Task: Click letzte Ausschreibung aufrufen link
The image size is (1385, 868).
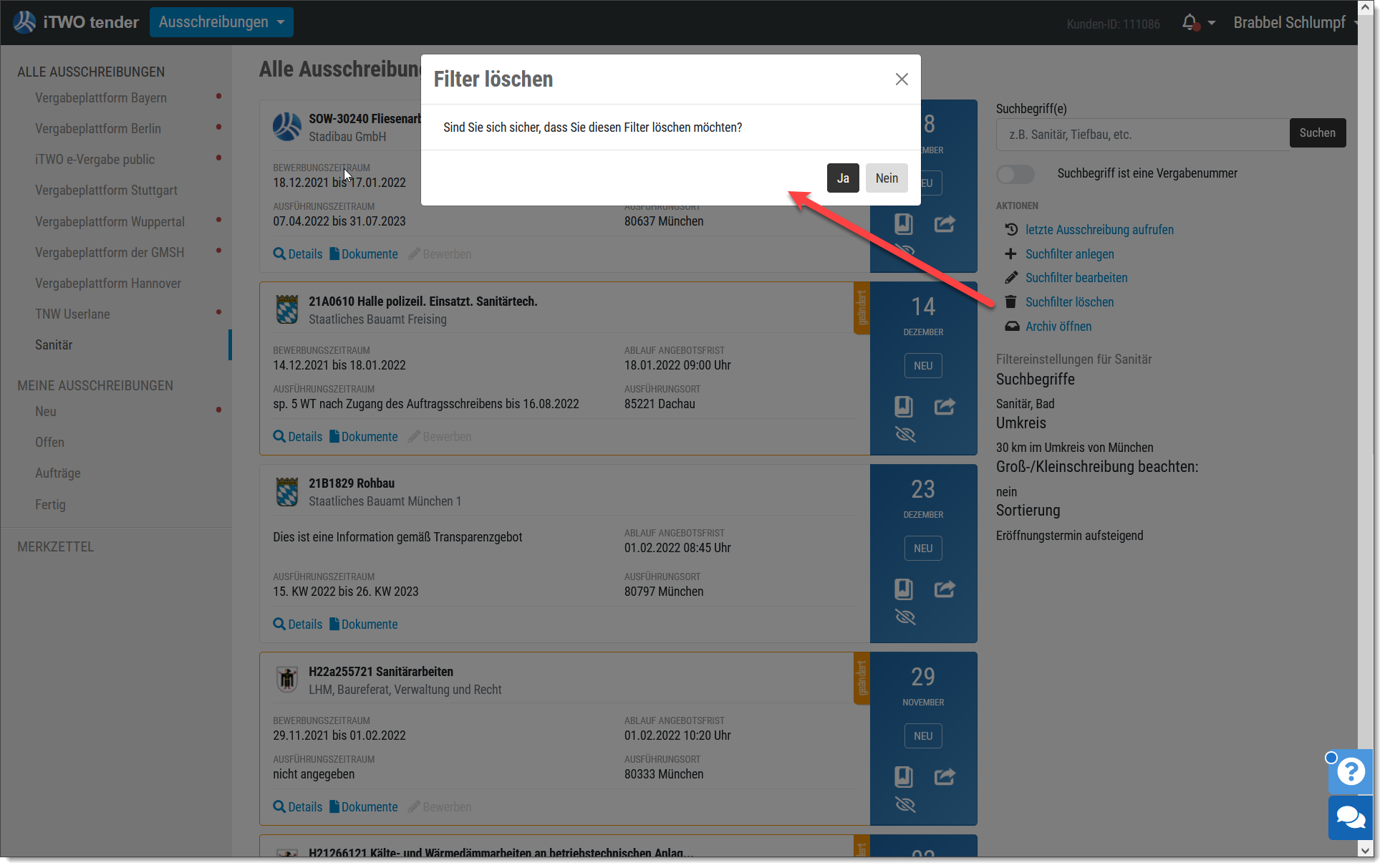Action: (x=1099, y=230)
